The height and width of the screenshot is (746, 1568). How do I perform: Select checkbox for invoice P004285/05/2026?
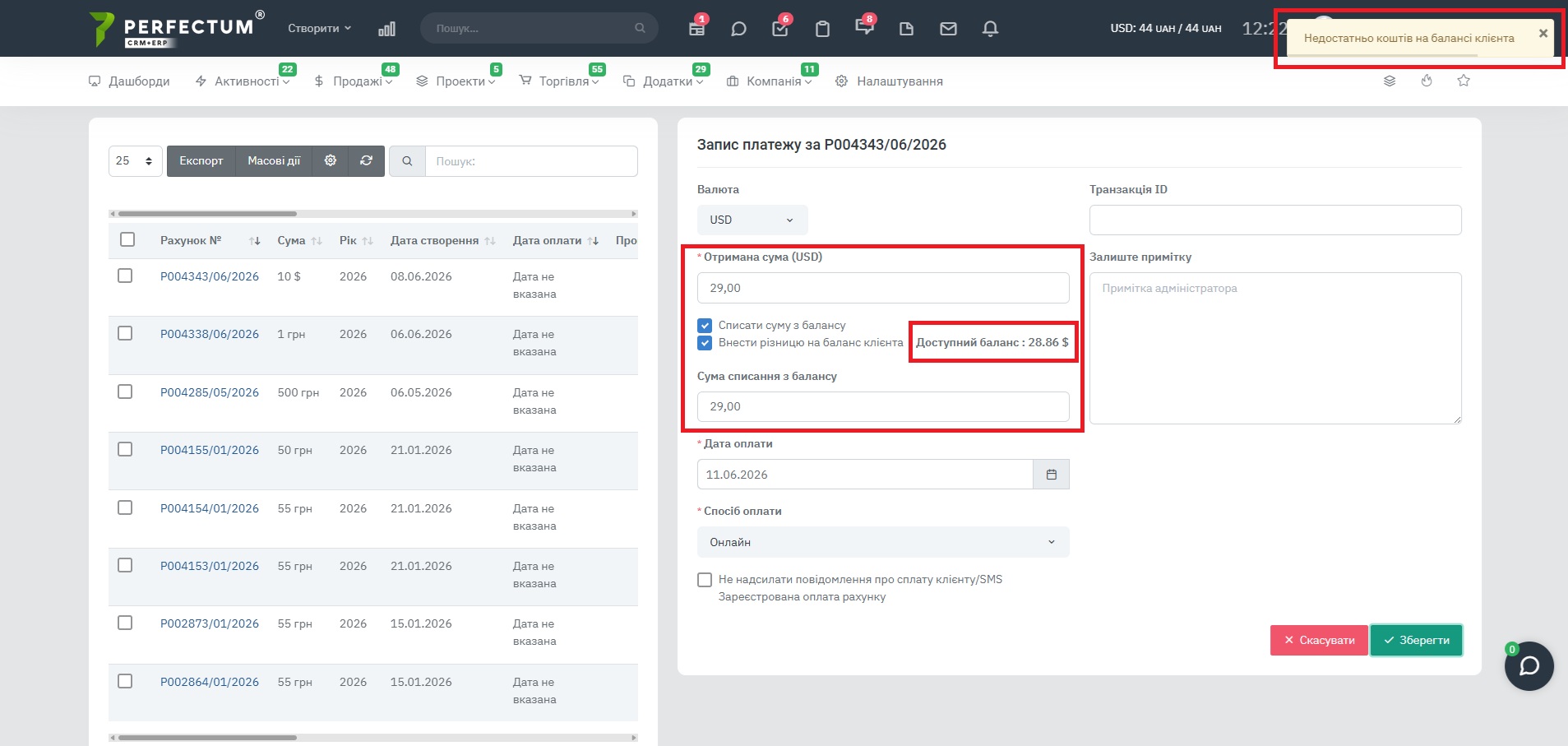coord(125,392)
